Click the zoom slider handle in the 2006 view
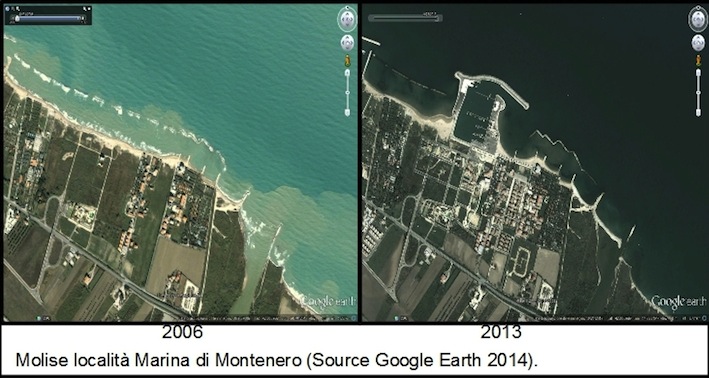The image size is (709, 378). point(347,92)
